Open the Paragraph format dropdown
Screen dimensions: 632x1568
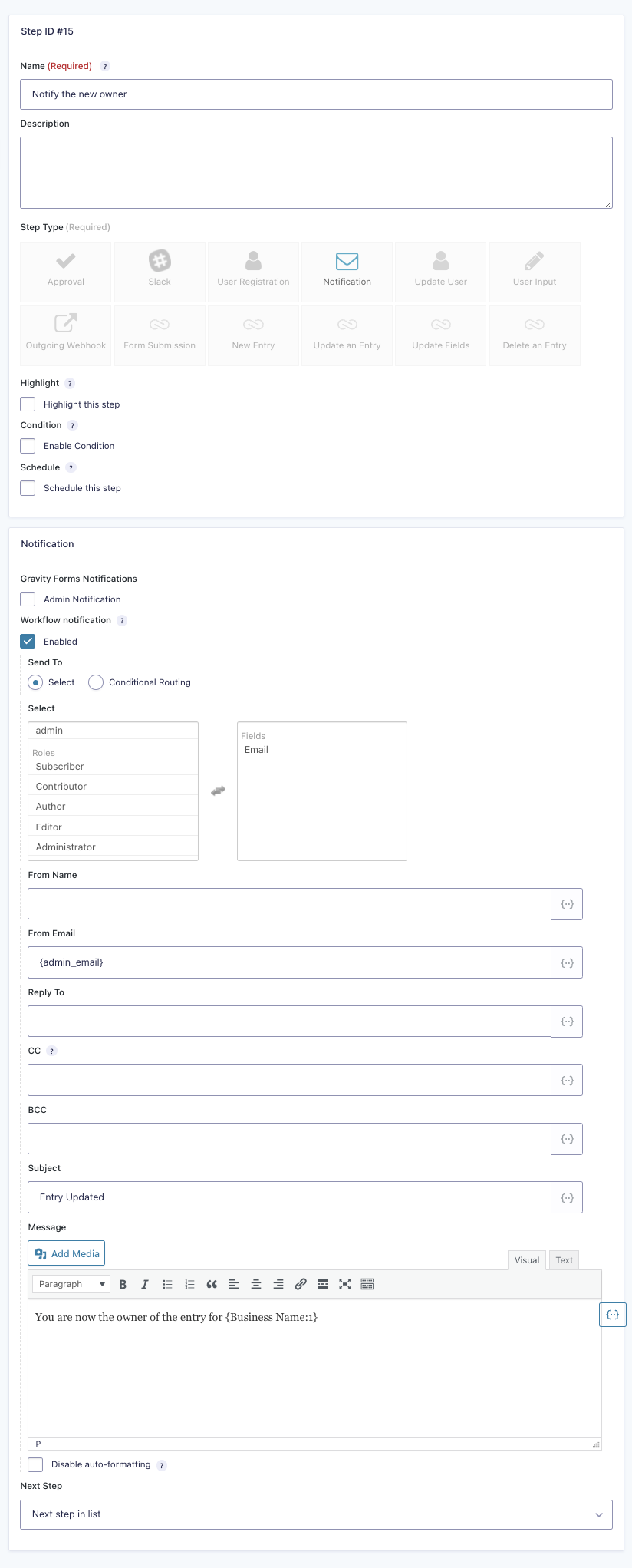71,1284
